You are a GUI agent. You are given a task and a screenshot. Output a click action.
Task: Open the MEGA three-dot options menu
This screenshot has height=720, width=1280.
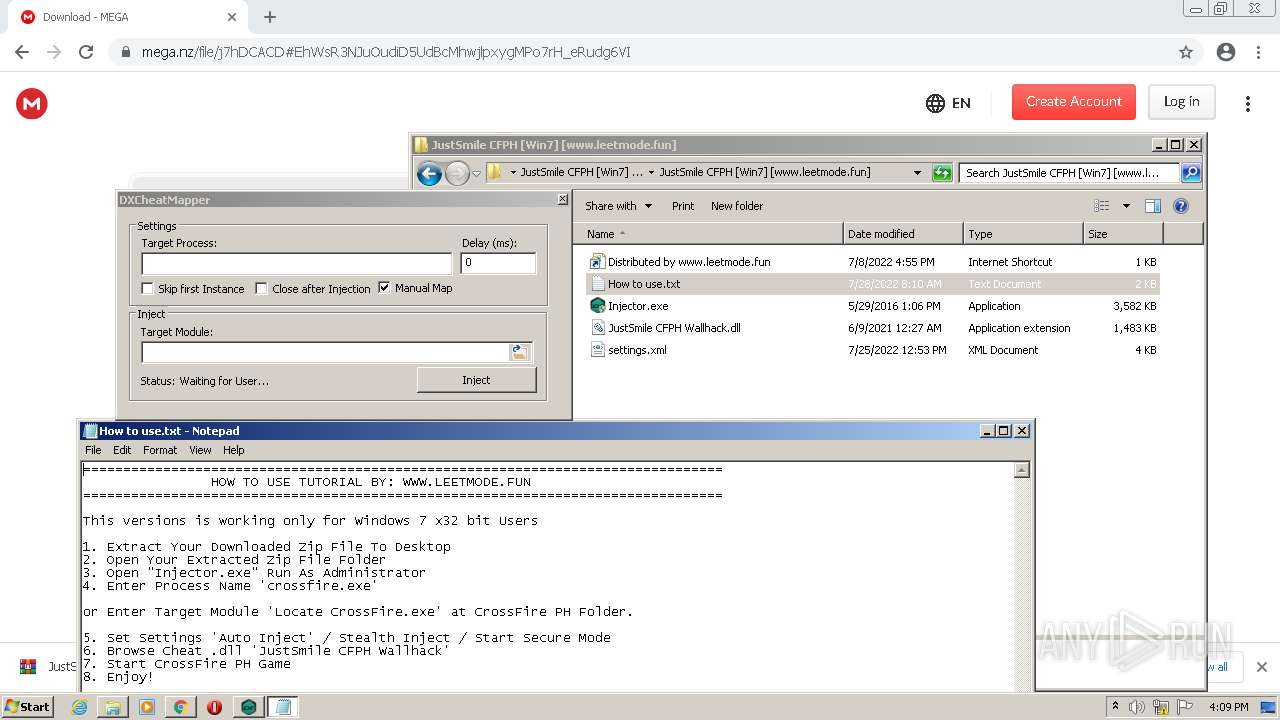tap(1248, 103)
